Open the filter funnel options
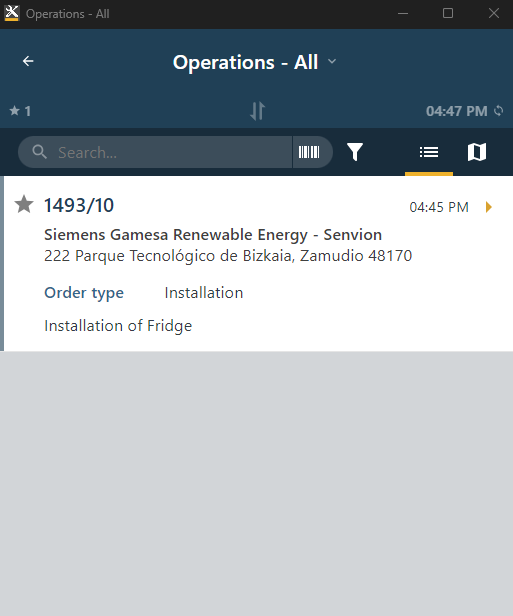 (x=355, y=152)
